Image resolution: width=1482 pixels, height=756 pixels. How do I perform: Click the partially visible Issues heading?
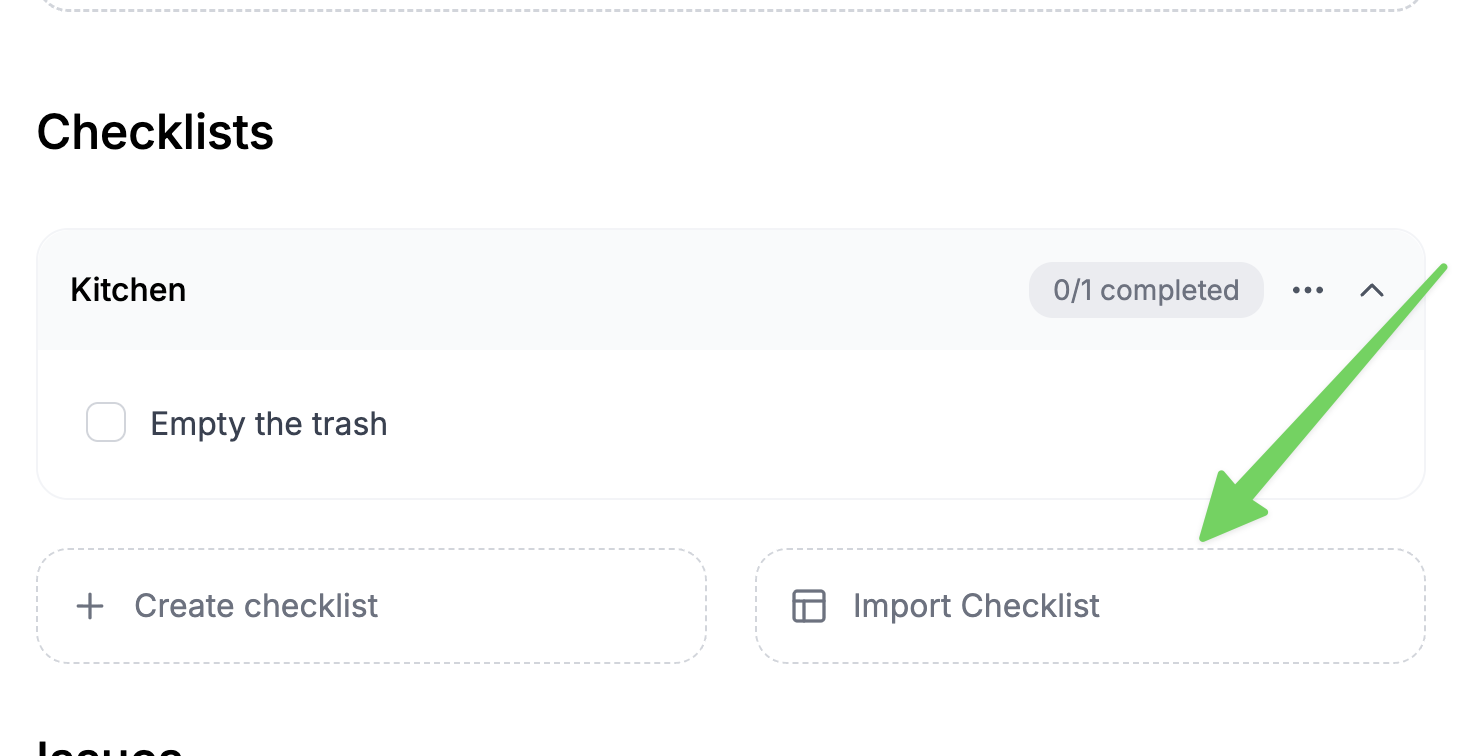click(x=110, y=748)
